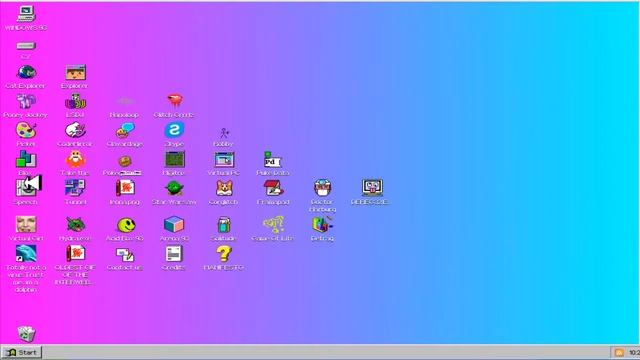Open the Solitude jar icon
This screenshot has width=640, height=360.
tap(224, 224)
